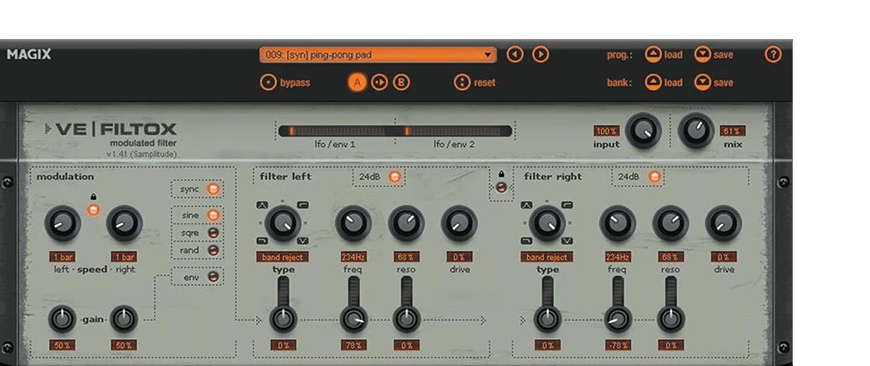Select filter right highpass shape icon, top-right
This screenshot has height=366, width=870.
[x=567, y=205]
